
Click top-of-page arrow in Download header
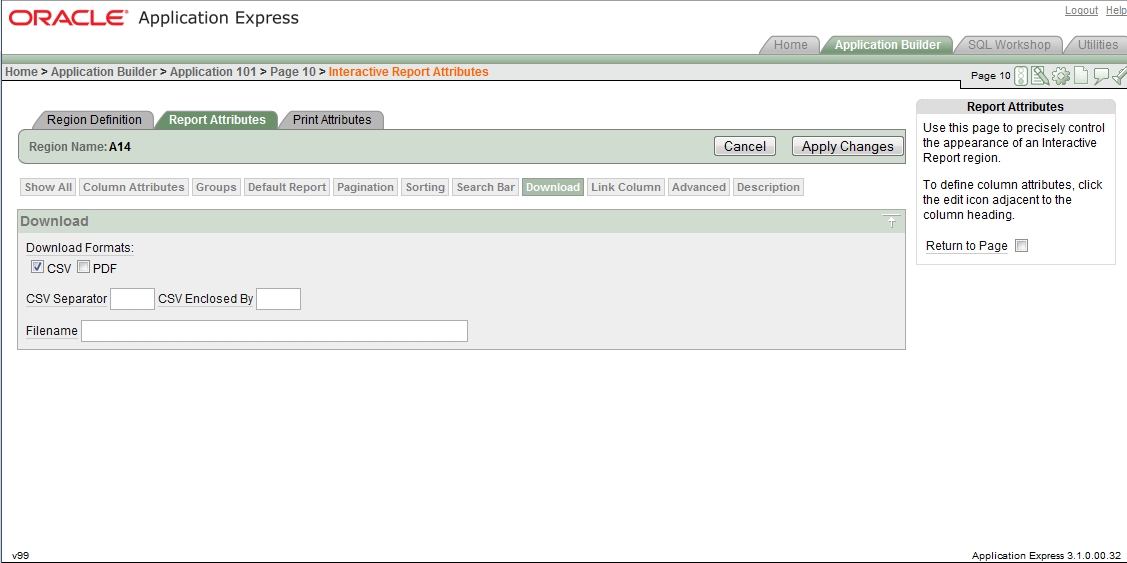coord(891,222)
